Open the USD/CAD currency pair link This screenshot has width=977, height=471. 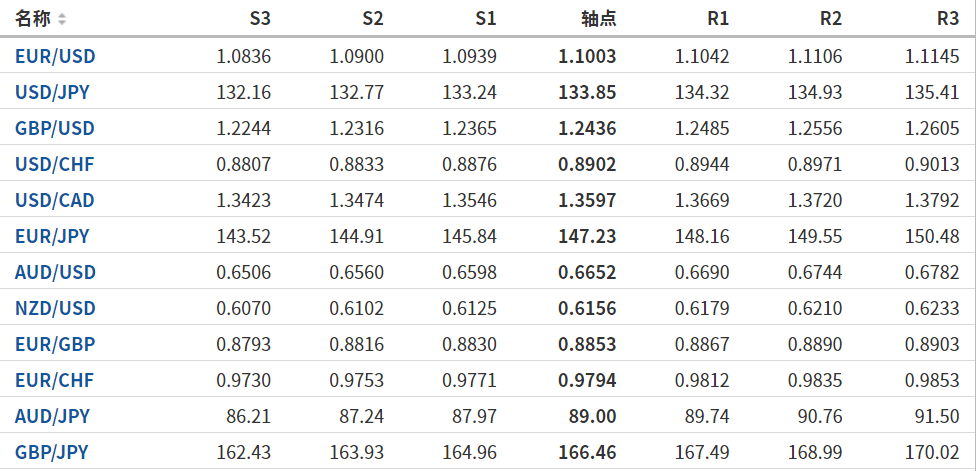pyautogui.click(x=55, y=200)
